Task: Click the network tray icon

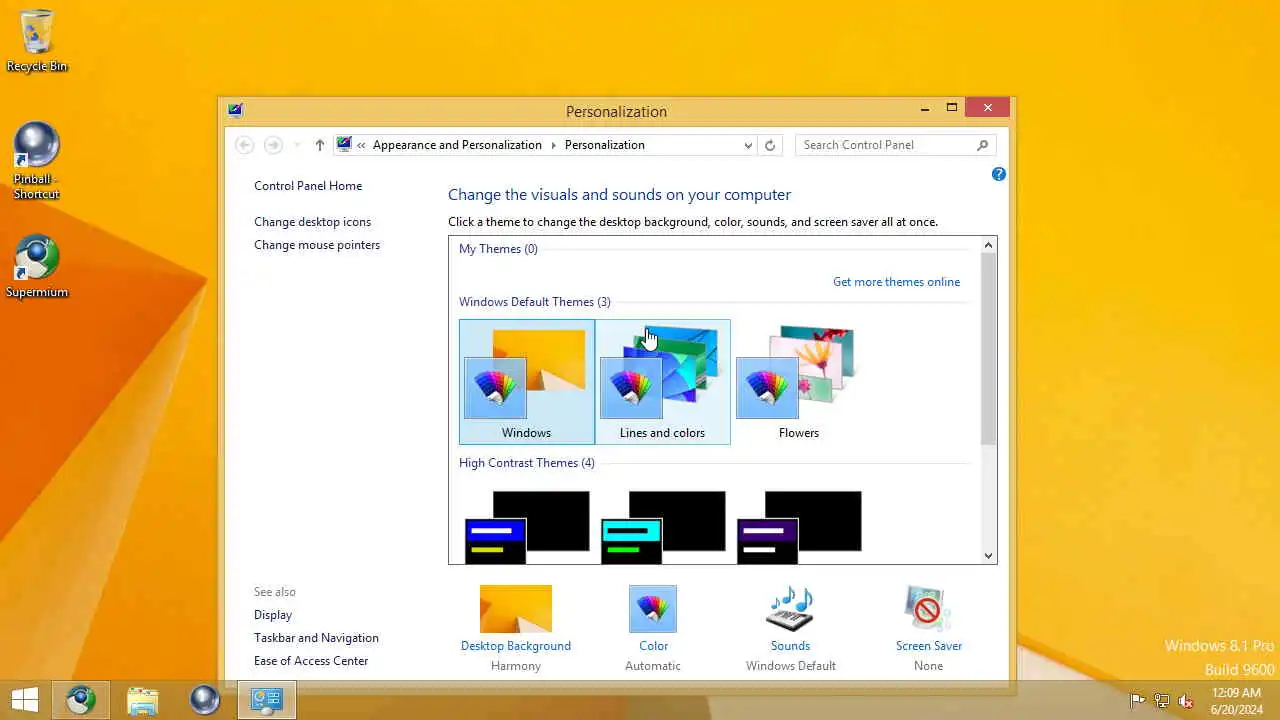Action: point(1162,701)
